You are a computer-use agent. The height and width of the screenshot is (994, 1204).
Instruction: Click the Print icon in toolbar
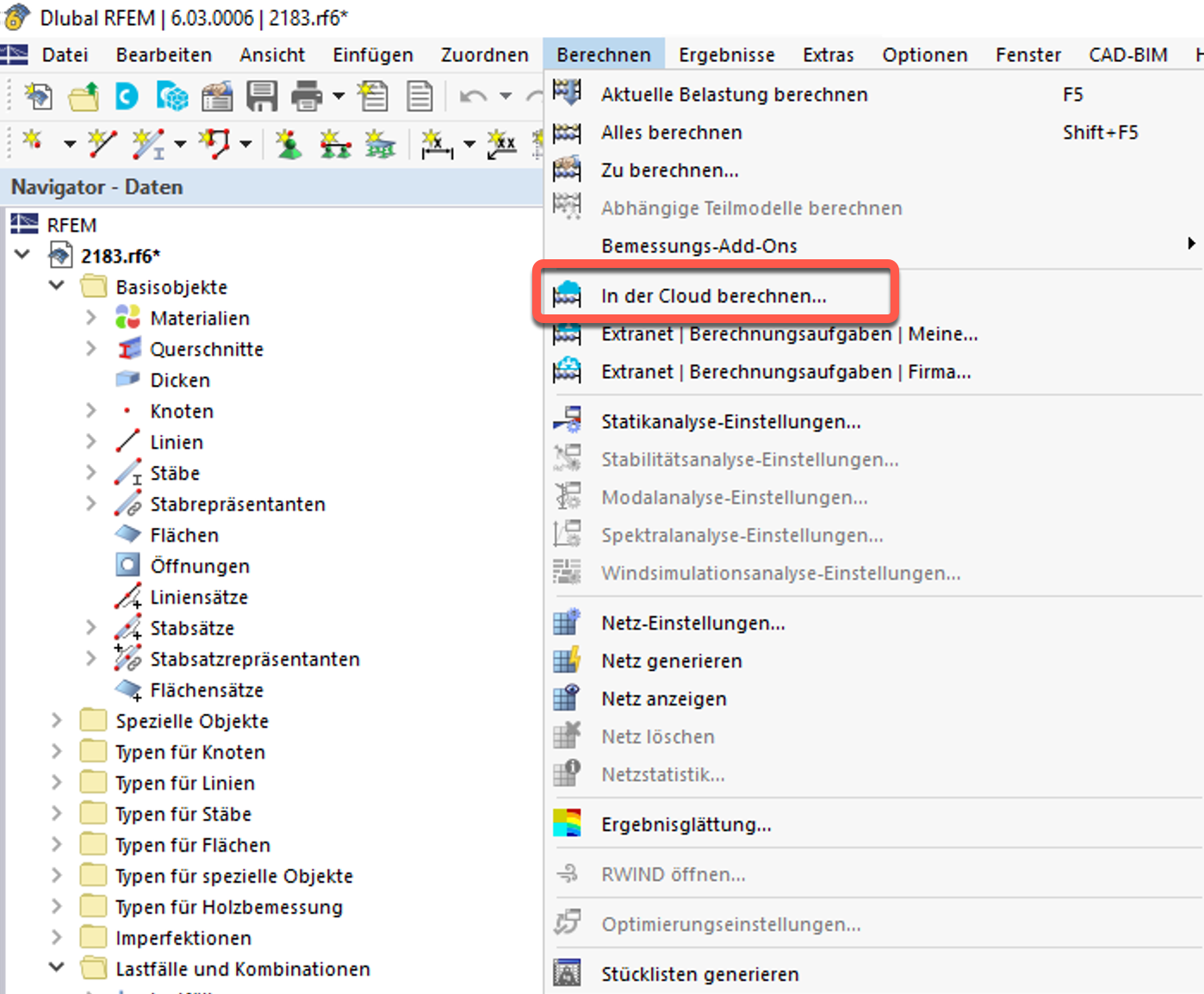click(x=307, y=96)
